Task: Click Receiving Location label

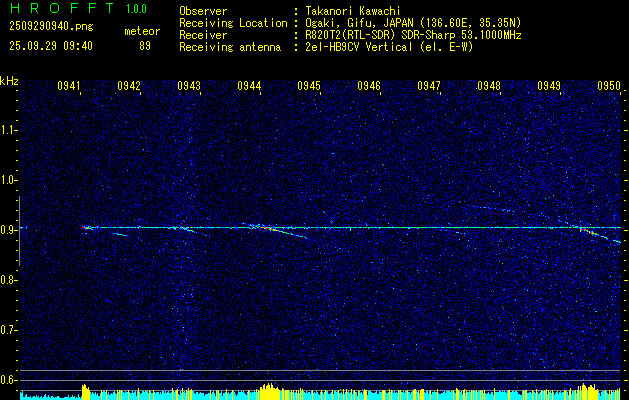Action: pos(233,23)
